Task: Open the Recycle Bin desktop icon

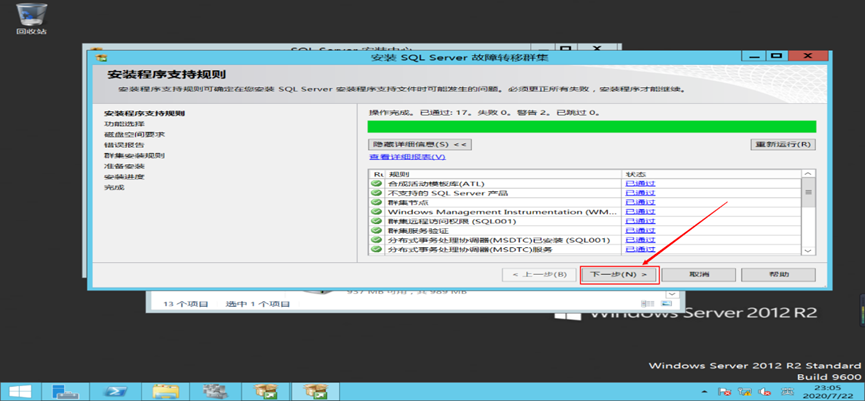Action: (x=31, y=19)
